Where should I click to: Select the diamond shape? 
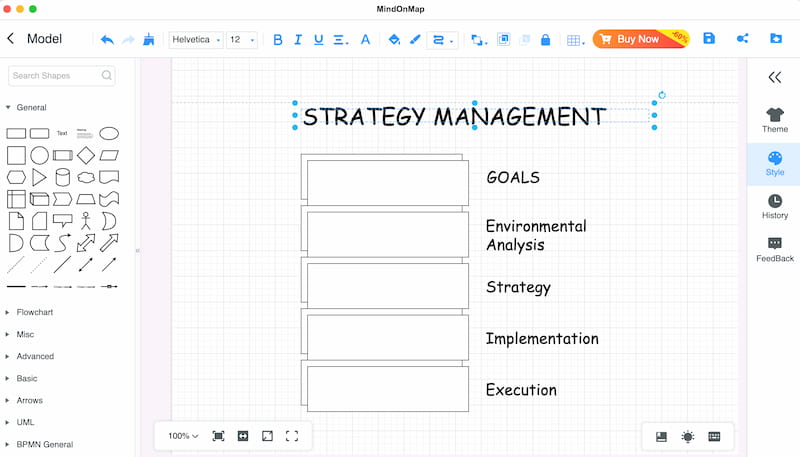pos(86,155)
